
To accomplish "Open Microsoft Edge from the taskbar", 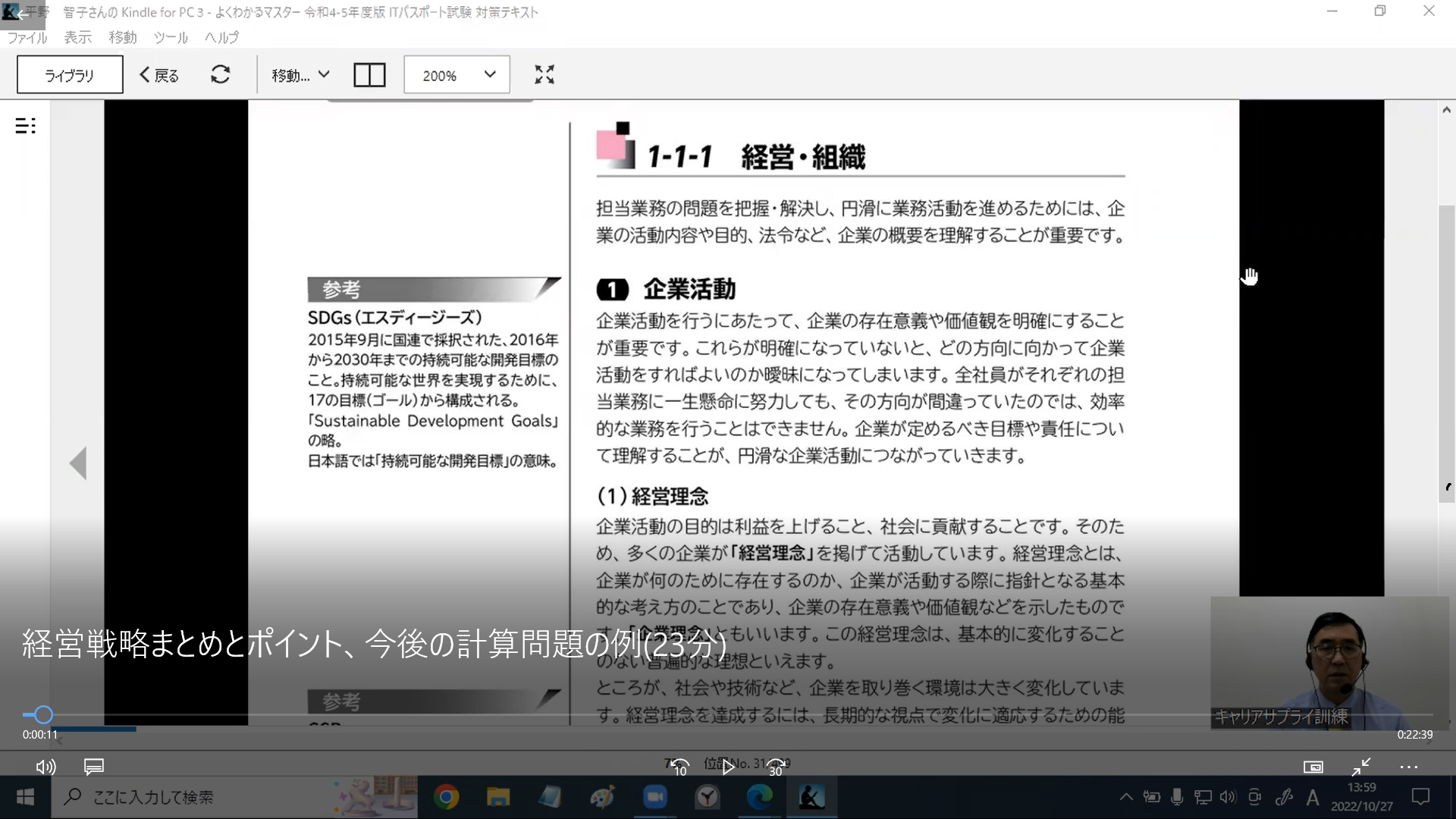I will click(759, 797).
